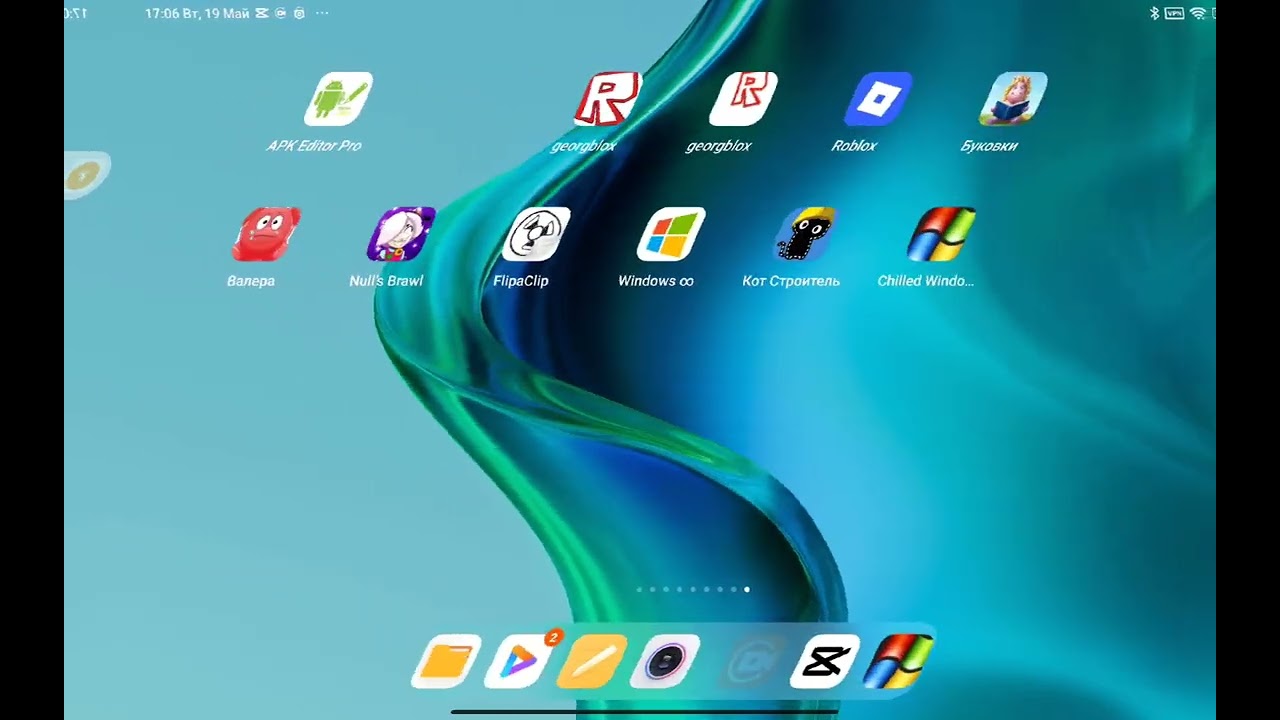Launch Кот Строитель app
The height and width of the screenshot is (720, 1280).
[x=806, y=234]
